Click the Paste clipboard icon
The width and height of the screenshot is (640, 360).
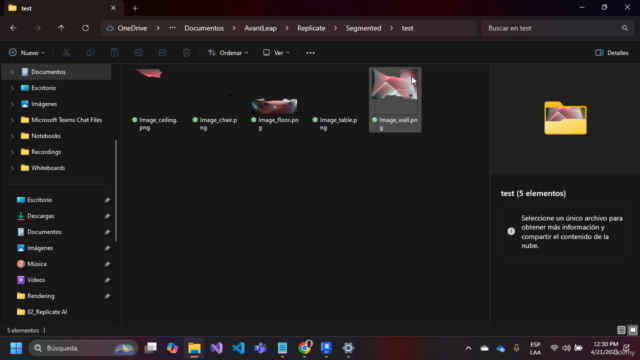pos(114,53)
